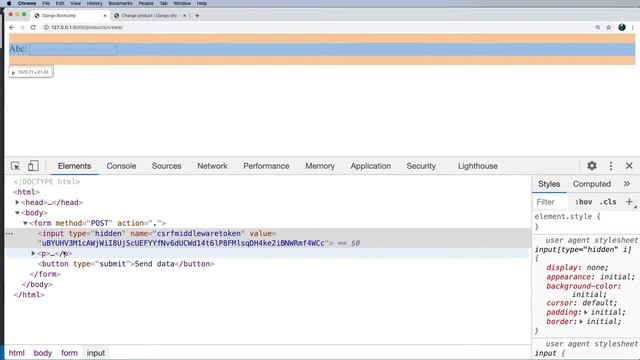Image resolution: width=640 pixels, height=360 pixels.
Task: Close the Django Bootcamp tab
Action: (x=105, y=16)
